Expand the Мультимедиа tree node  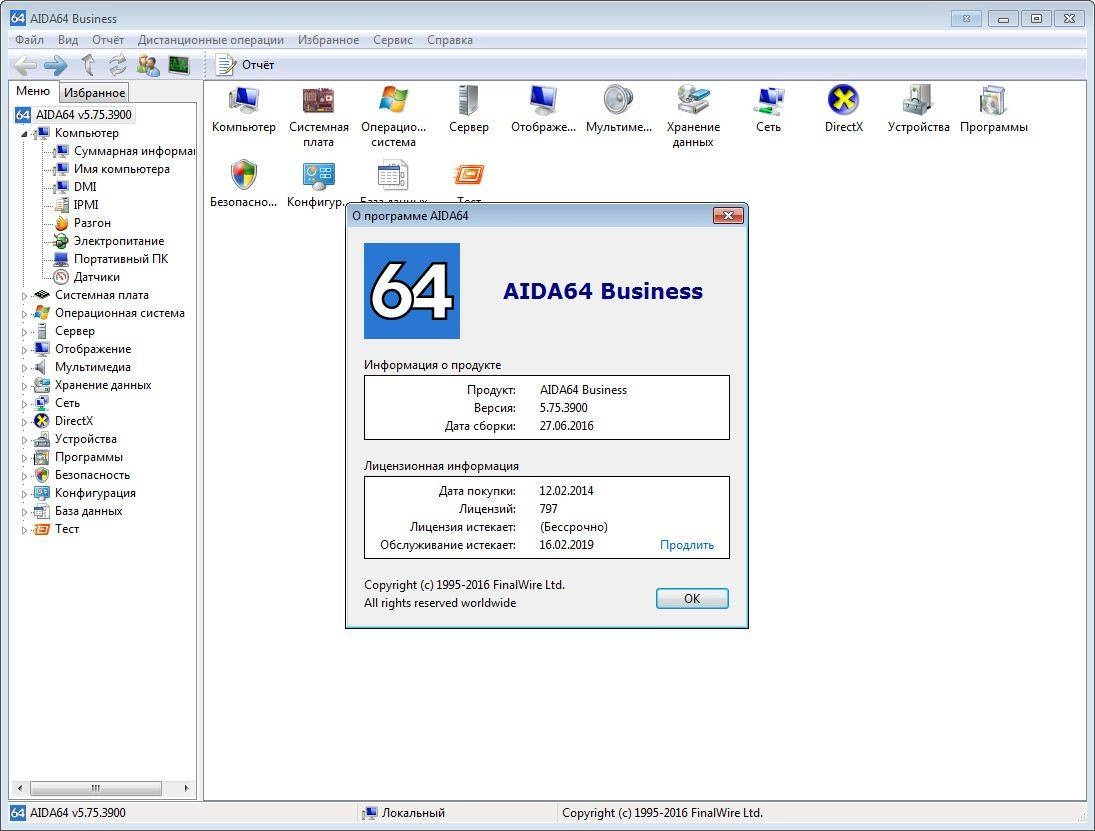click(24, 367)
